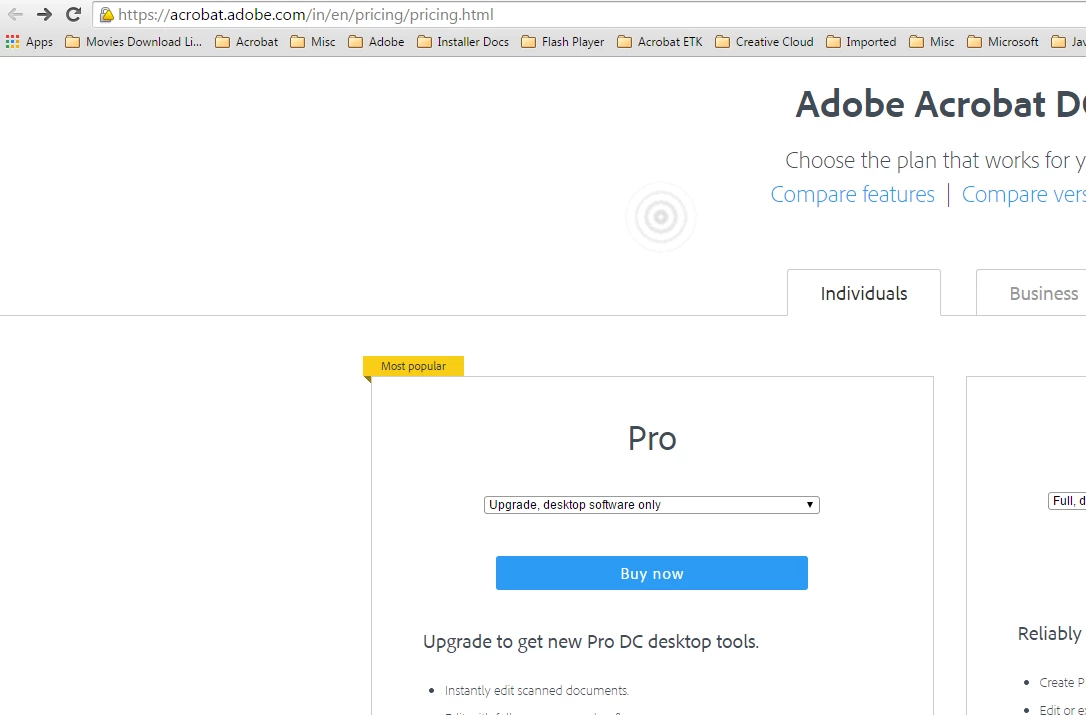Open the Misc bookmark folder beside Acrobat
This screenshot has height=715, width=1086.
313,42
